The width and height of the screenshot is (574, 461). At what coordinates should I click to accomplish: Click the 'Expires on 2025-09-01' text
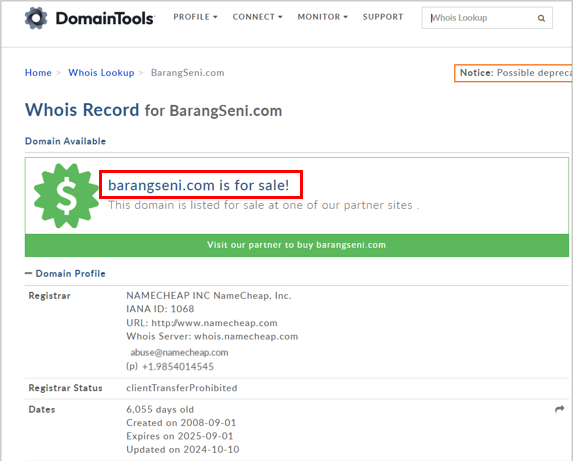[180, 436]
